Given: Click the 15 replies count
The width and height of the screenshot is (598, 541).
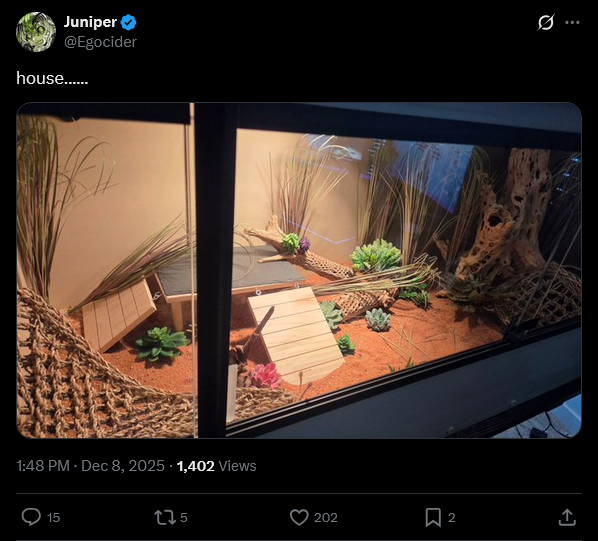Looking at the screenshot, I should click(53, 518).
